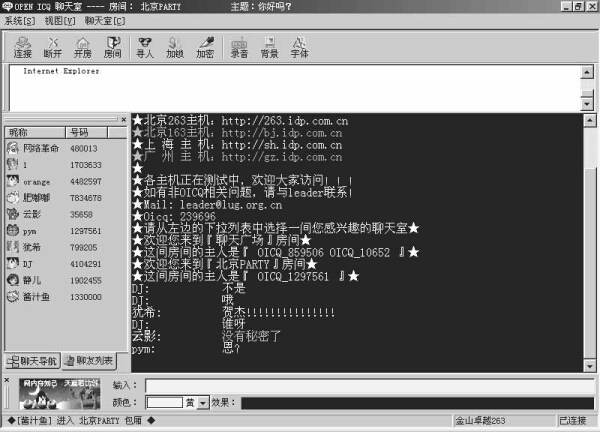
Task: Click the 背景 background toolbar icon
Action: tap(269, 47)
